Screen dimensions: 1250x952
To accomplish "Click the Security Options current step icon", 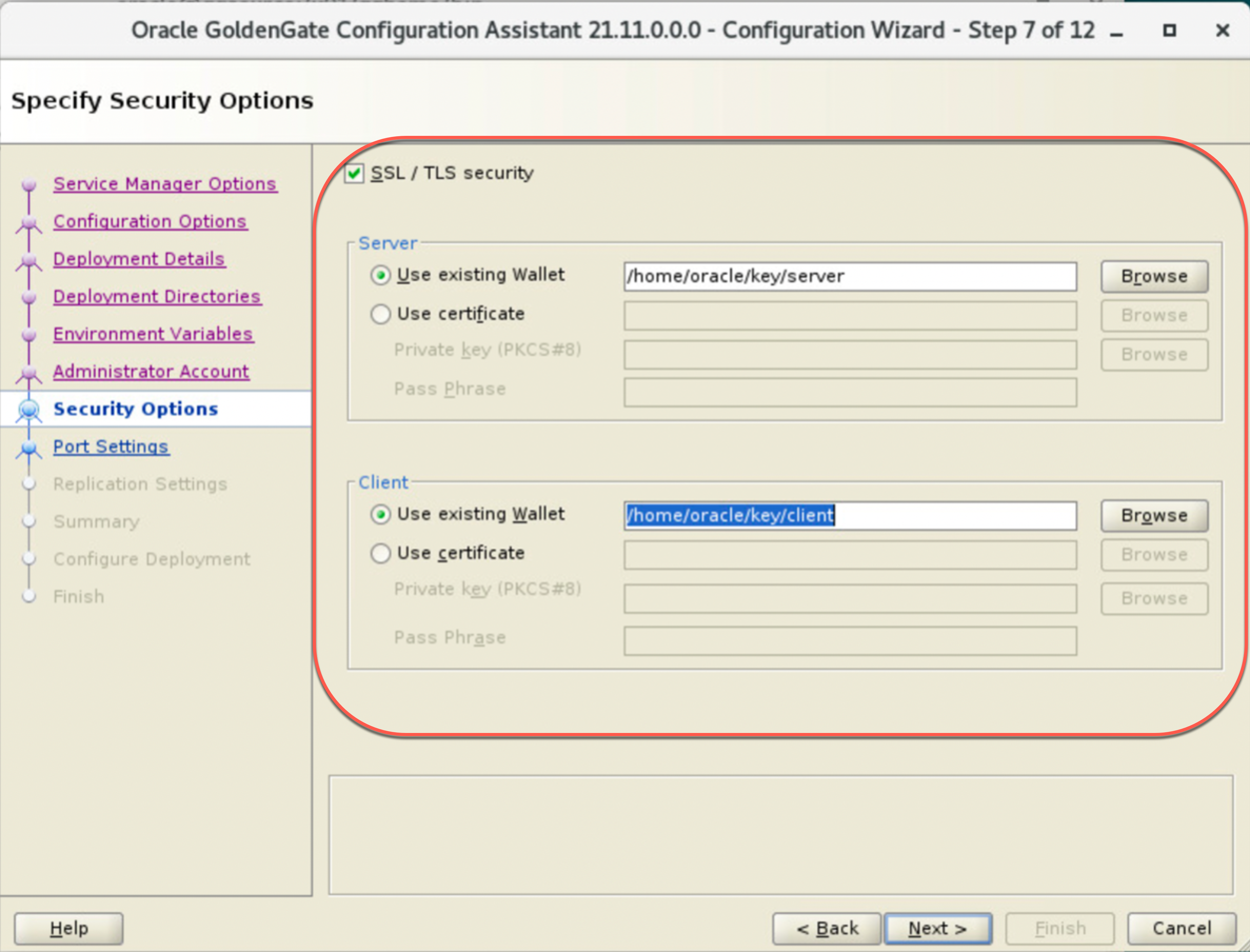I will point(29,409).
